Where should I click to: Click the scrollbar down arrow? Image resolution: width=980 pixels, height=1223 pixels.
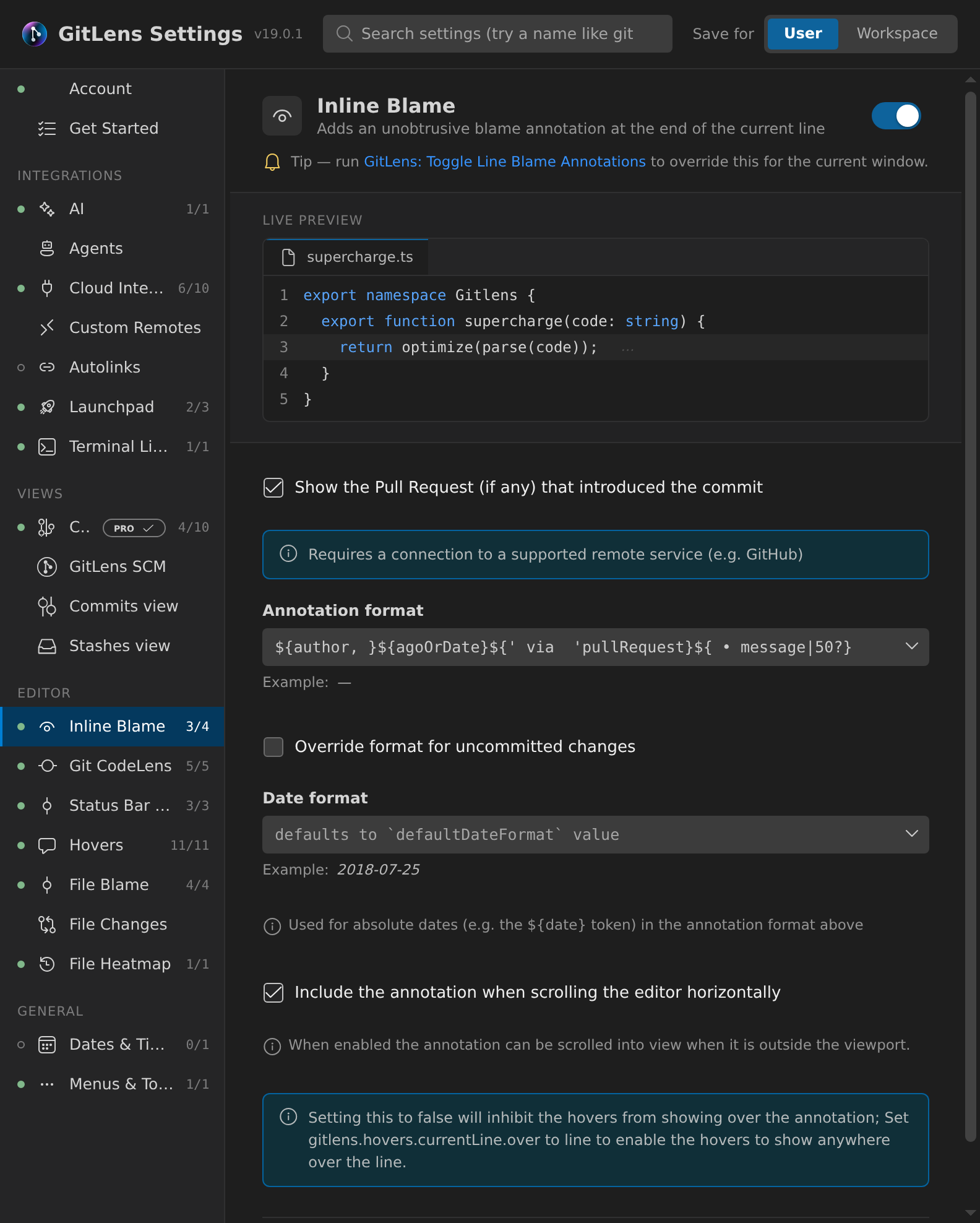(x=970, y=1212)
